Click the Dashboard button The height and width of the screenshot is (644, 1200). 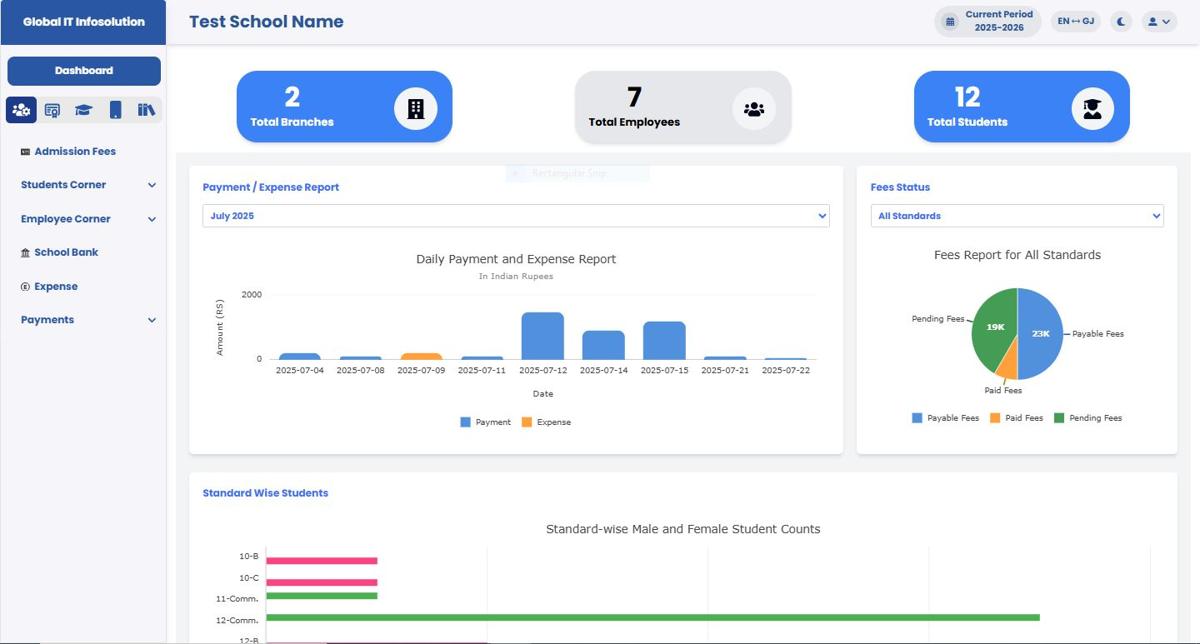[84, 71]
